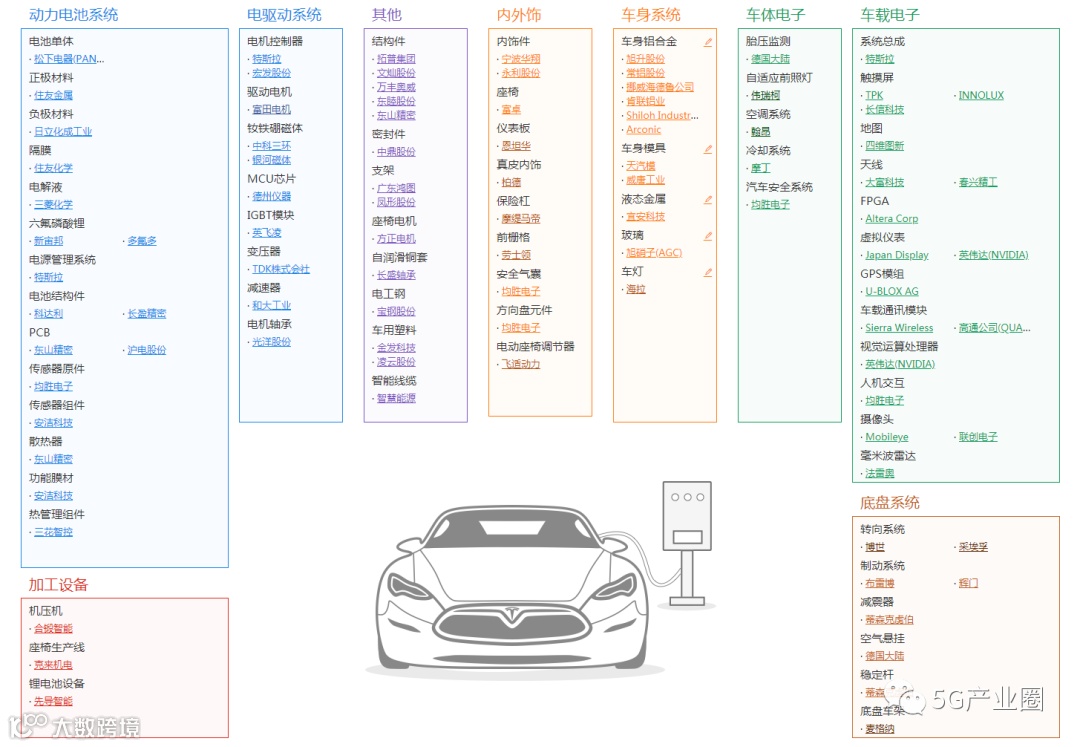The image size is (1080, 747).
Task: Open the 富田电机 link
Action: tap(271, 109)
